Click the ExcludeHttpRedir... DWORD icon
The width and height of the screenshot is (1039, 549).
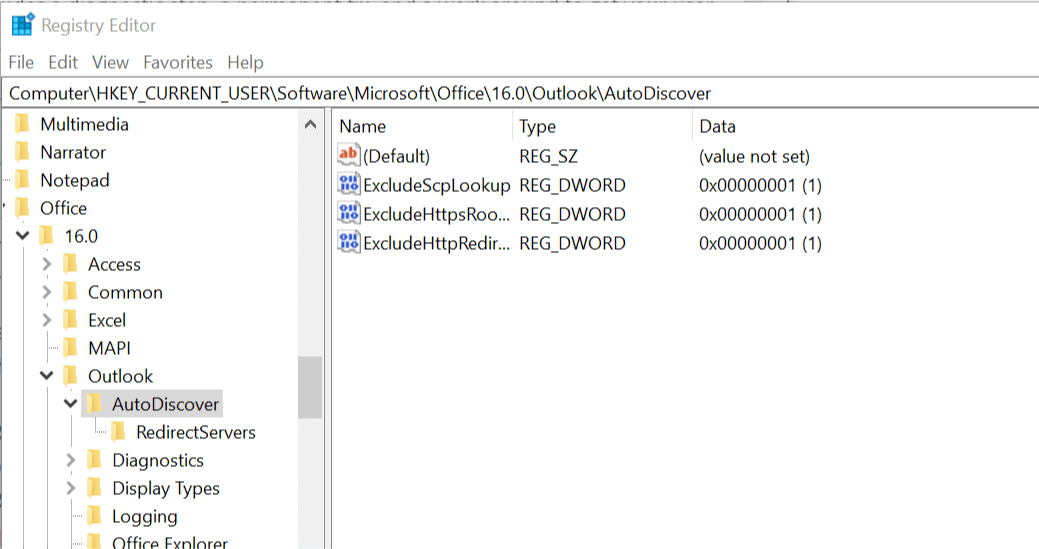(x=349, y=242)
